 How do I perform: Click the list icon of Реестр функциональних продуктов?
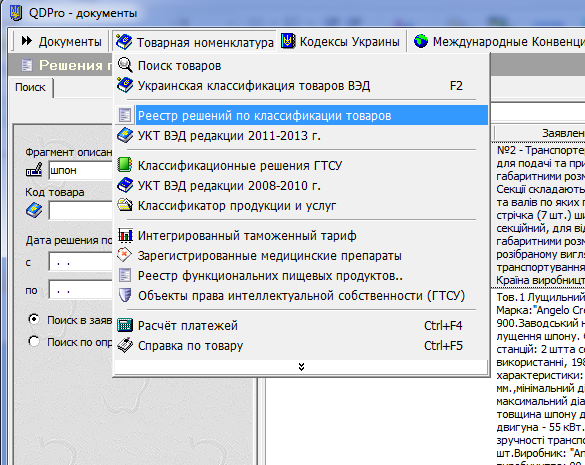tap(125, 275)
